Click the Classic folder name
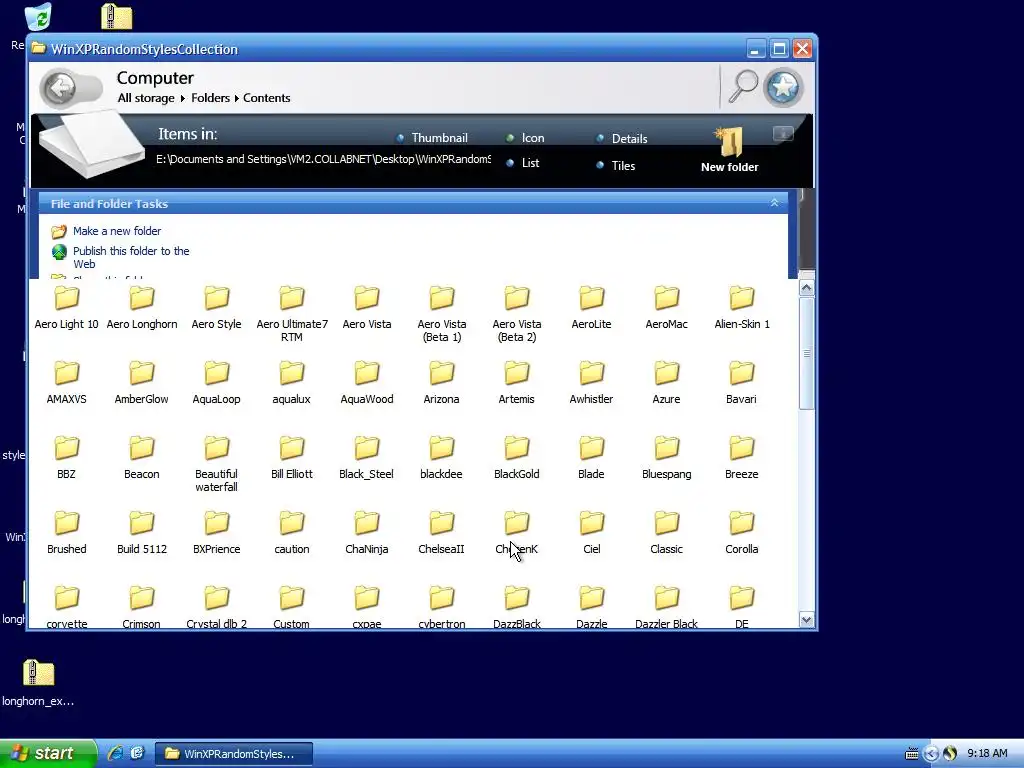 [667, 549]
